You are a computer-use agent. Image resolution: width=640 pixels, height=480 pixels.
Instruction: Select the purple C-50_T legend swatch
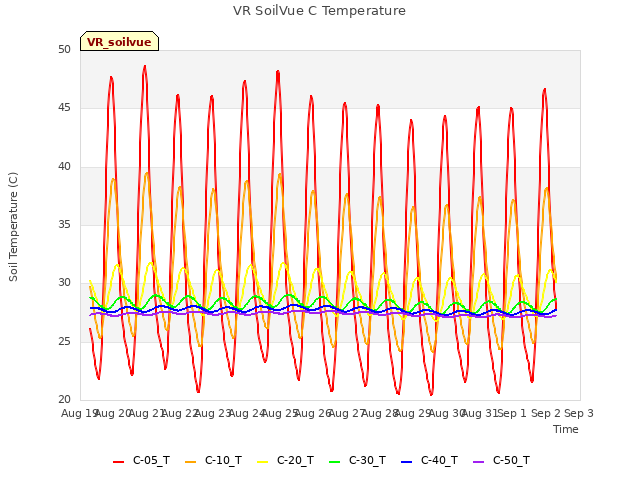click(478, 461)
